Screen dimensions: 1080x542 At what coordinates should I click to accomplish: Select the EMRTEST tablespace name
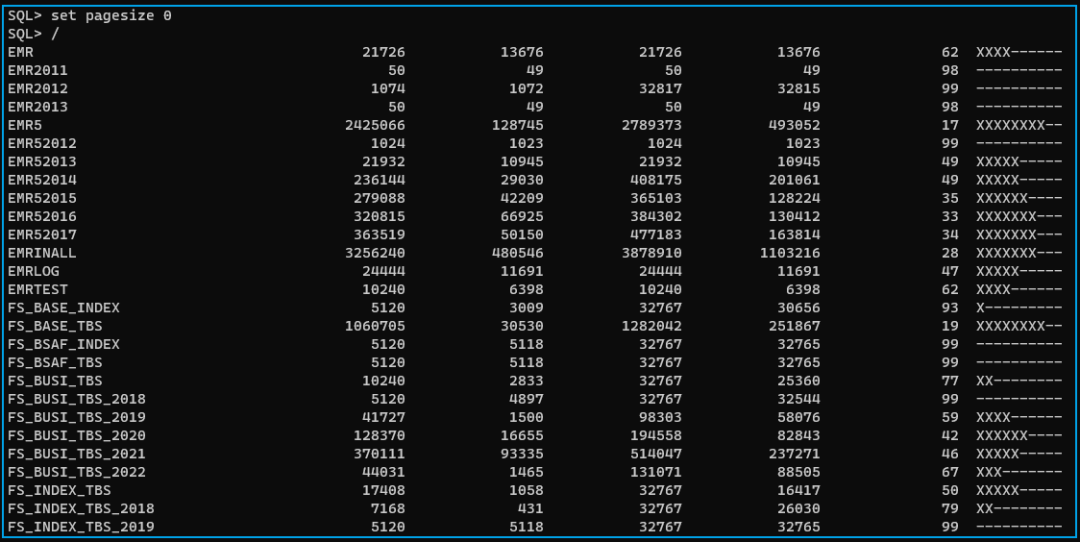pyautogui.click(x=38, y=289)
